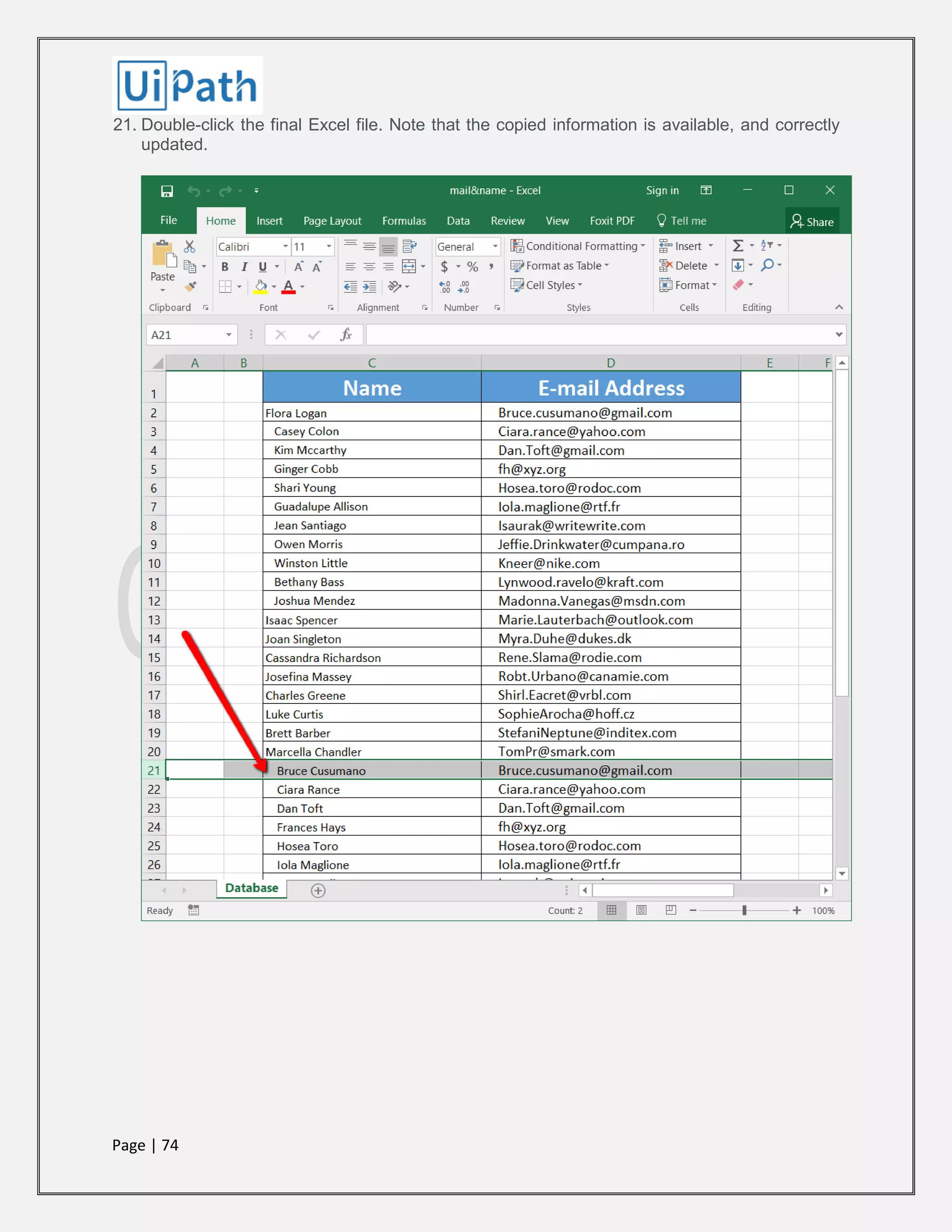Toggle Align Left text
This screenshot has height=1232, width=952.
(x=350, y=267)
